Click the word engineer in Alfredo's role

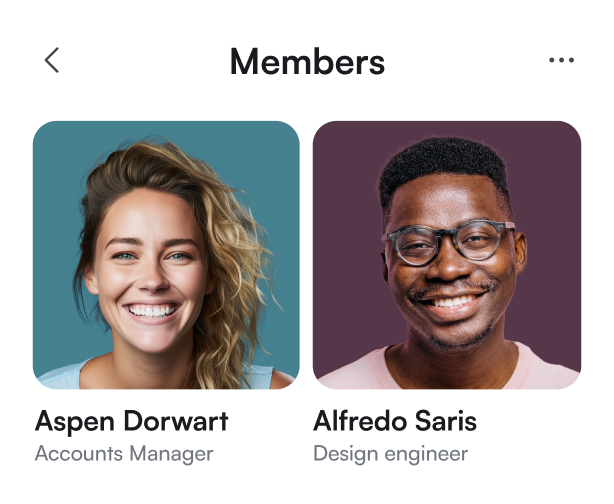click(x=426, y=455)
